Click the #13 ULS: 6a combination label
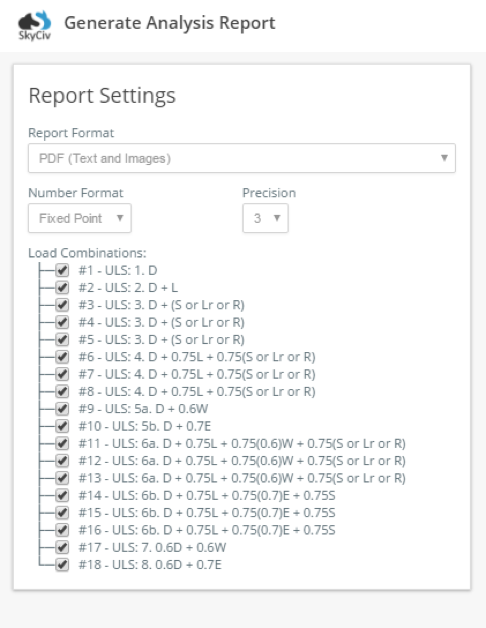Viewport: 486px width, 628px height. (x=242, y=478)
